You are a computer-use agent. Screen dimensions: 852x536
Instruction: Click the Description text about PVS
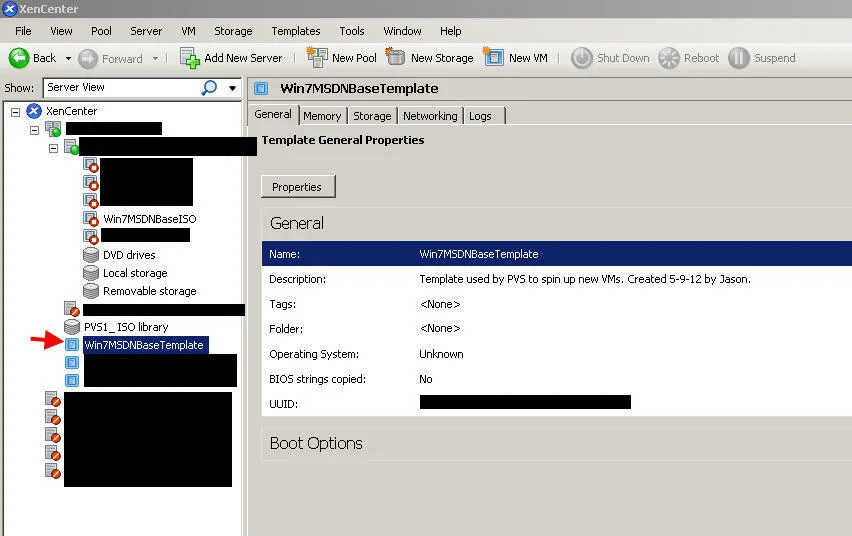point(585,279)
